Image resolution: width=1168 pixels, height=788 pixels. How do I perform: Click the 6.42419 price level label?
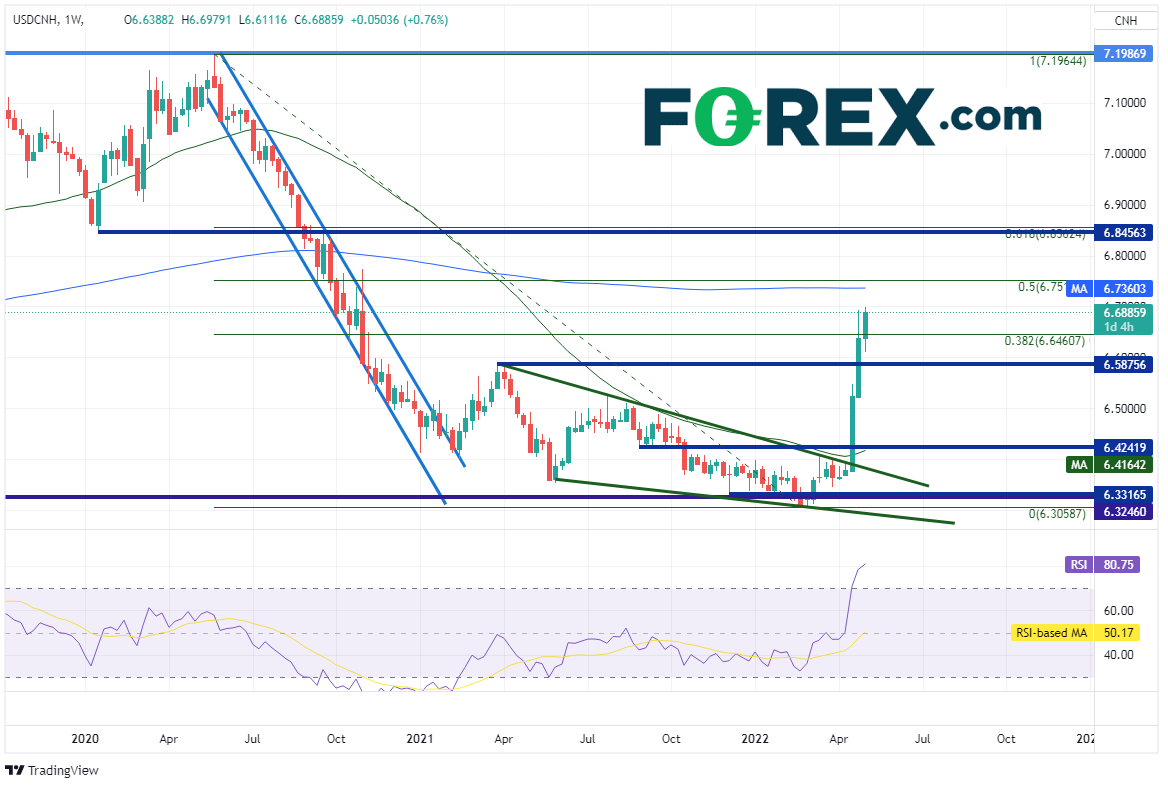tap(1125, 447)
